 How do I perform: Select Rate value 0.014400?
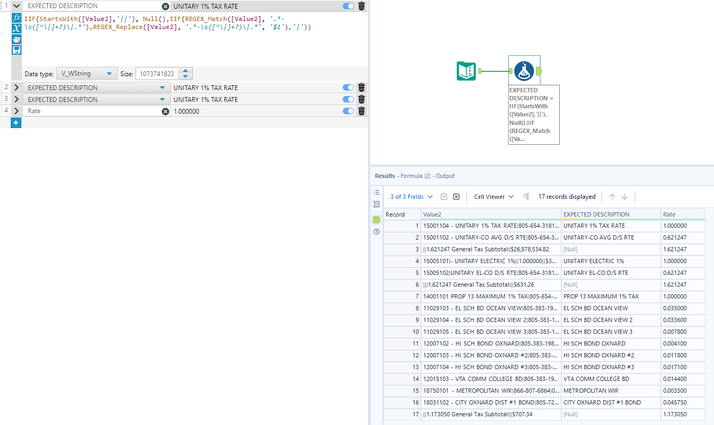pos(682,379)
